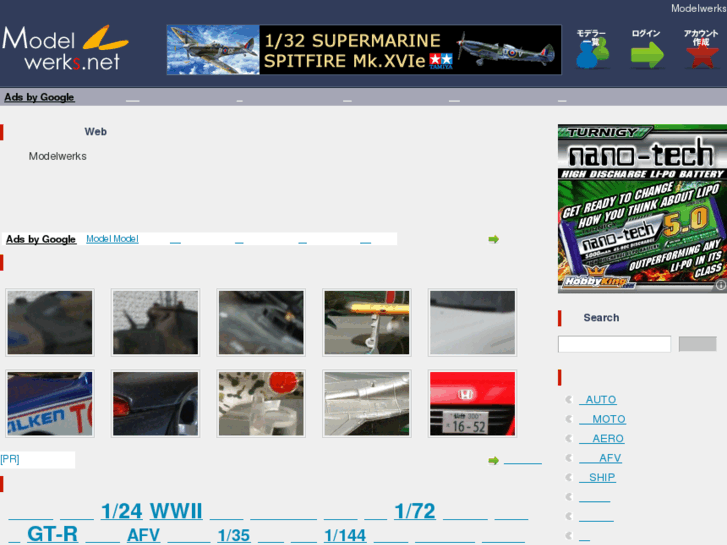This screenshot has width=727, height=545.
Task: Open the dark blue car taillight thumbnail
Action: (155, 404)
